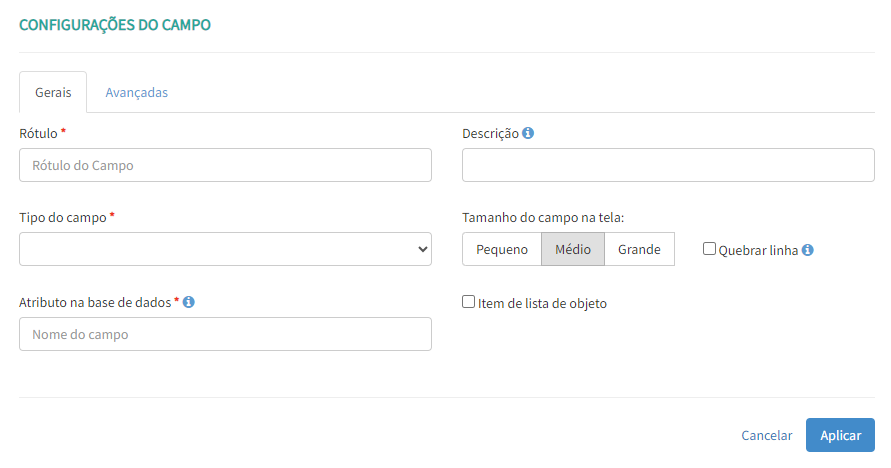Choose Médio field size
Screen dimensions: 891x468
573,249
